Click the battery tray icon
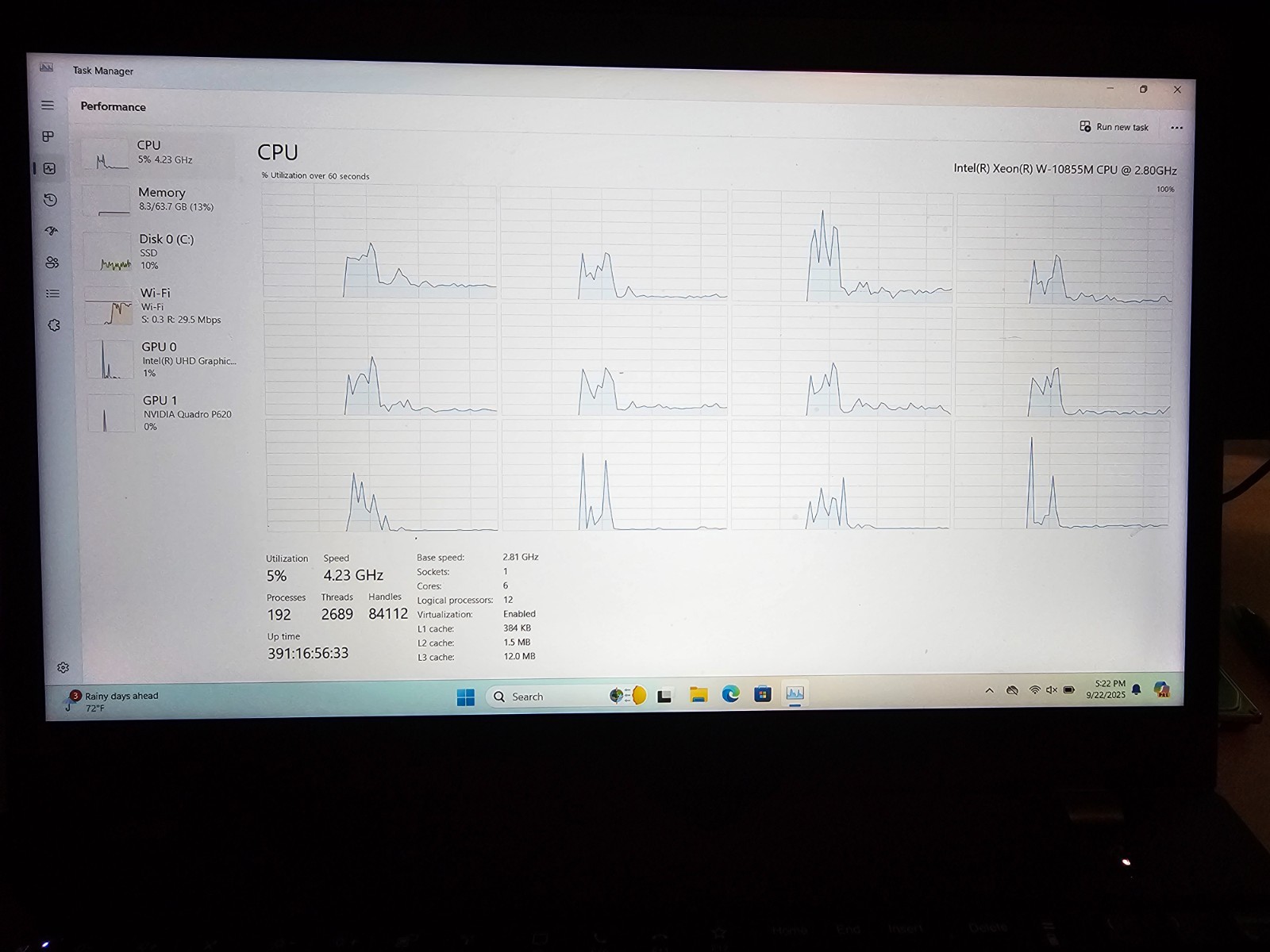This screenshot has height=952, width=1270. pyautogui.click(x=1069, y=690)
